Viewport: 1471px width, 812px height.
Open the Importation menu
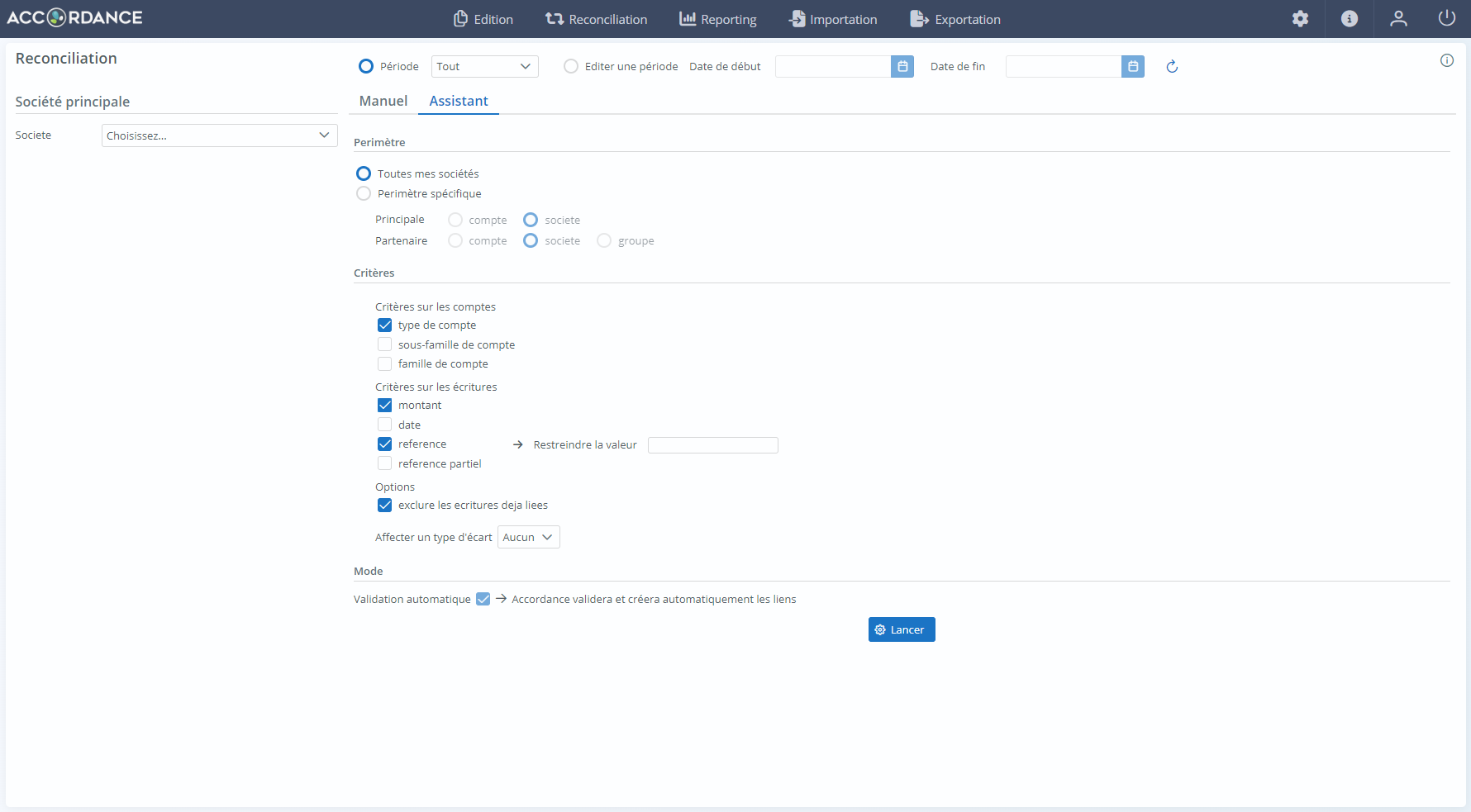point(833,19)
